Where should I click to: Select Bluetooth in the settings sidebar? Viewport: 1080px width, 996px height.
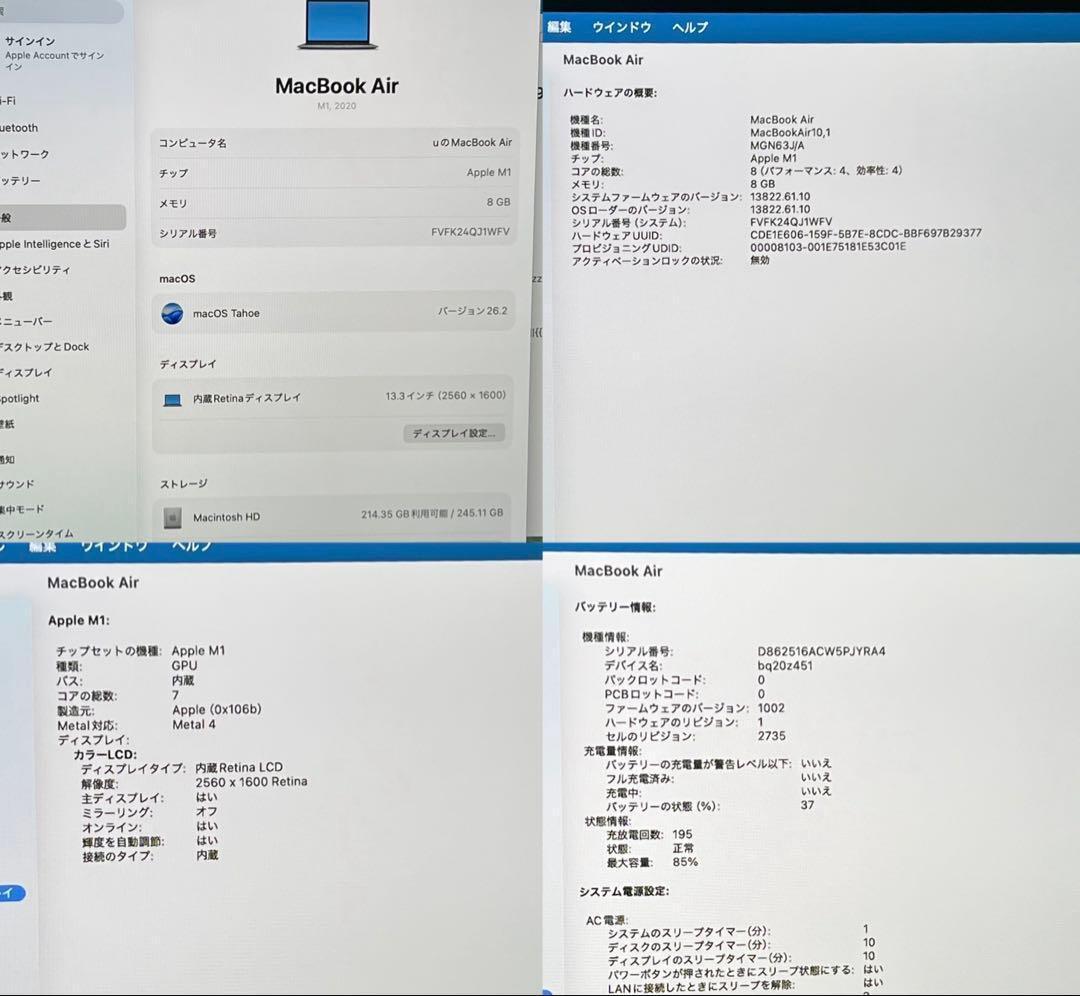[19, 127]
